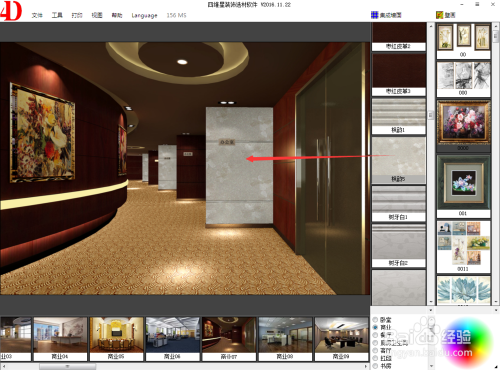
Task: Open the 帮助 menu
Action: pyautogui.click(x=117, y=15)
